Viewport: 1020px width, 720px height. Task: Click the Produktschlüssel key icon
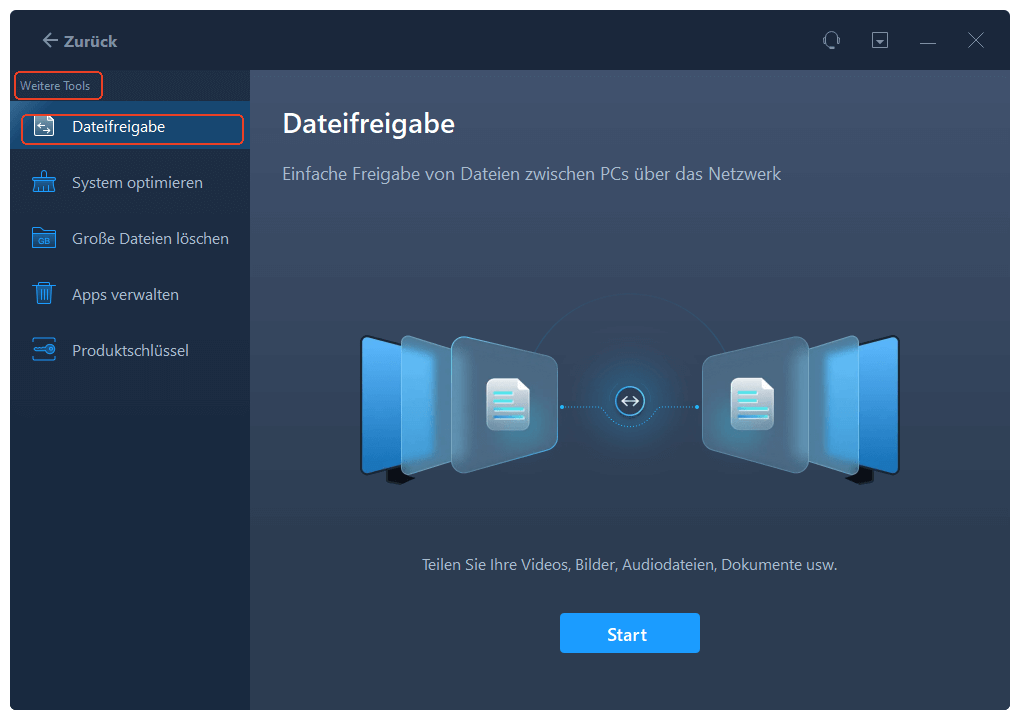(x=44, y=351)
